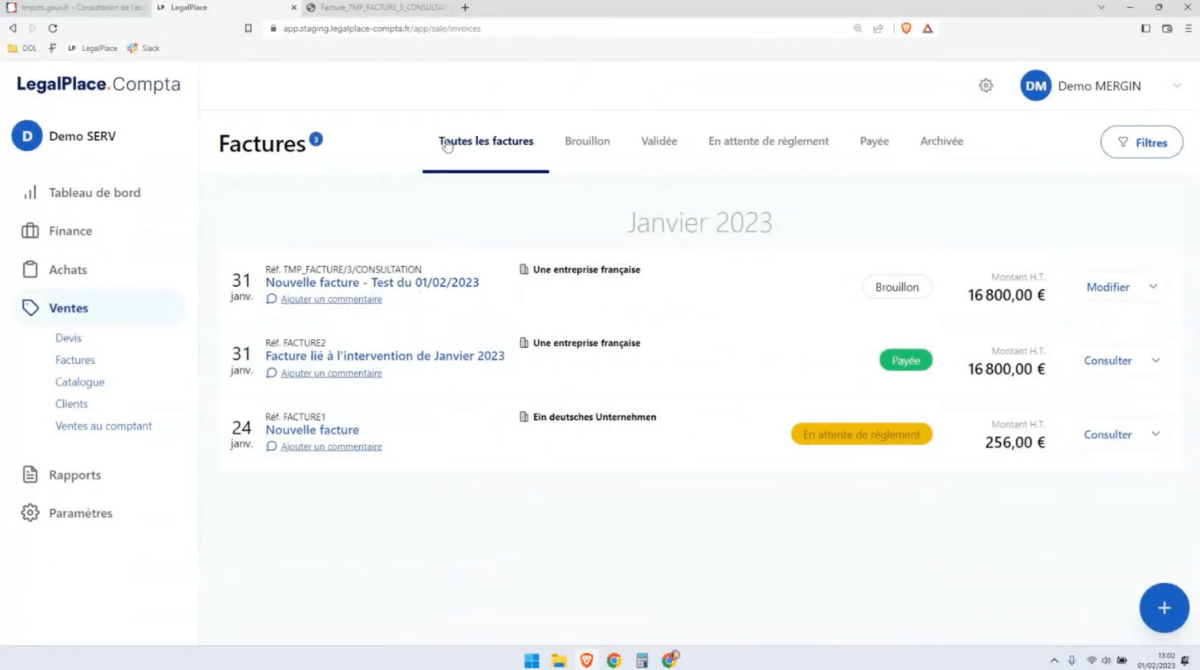Screen dimensions: 1200x670
Task: Expand the Modifier dropdown chevron
Action: coord(1154,287)
